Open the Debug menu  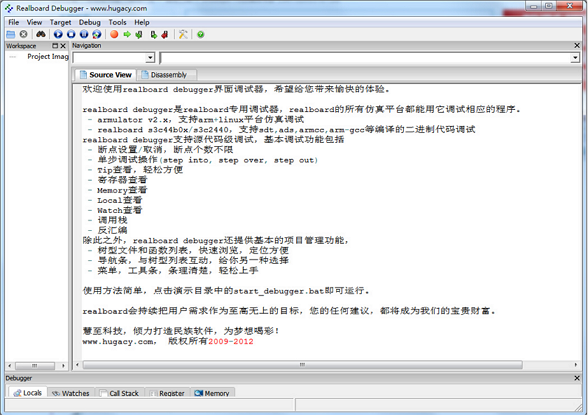[90, 22]
